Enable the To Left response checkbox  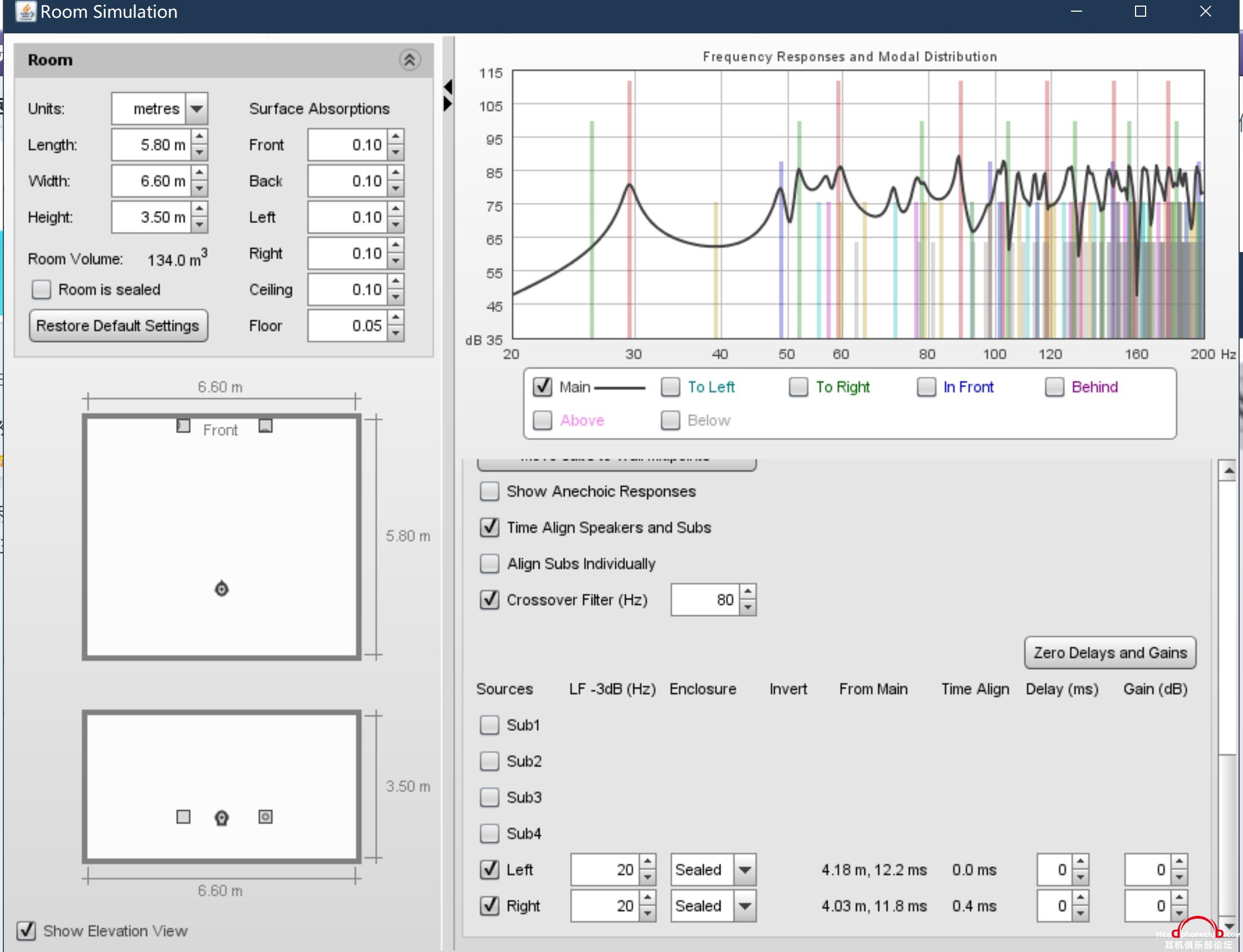pos(671,387)
